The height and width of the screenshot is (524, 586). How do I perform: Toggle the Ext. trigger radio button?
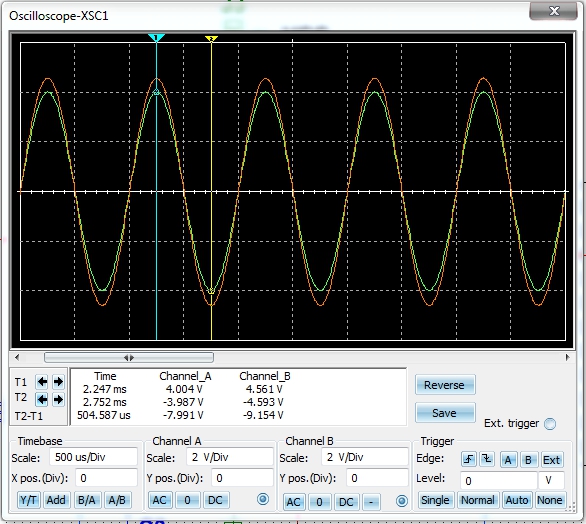(x=550, y=424)
